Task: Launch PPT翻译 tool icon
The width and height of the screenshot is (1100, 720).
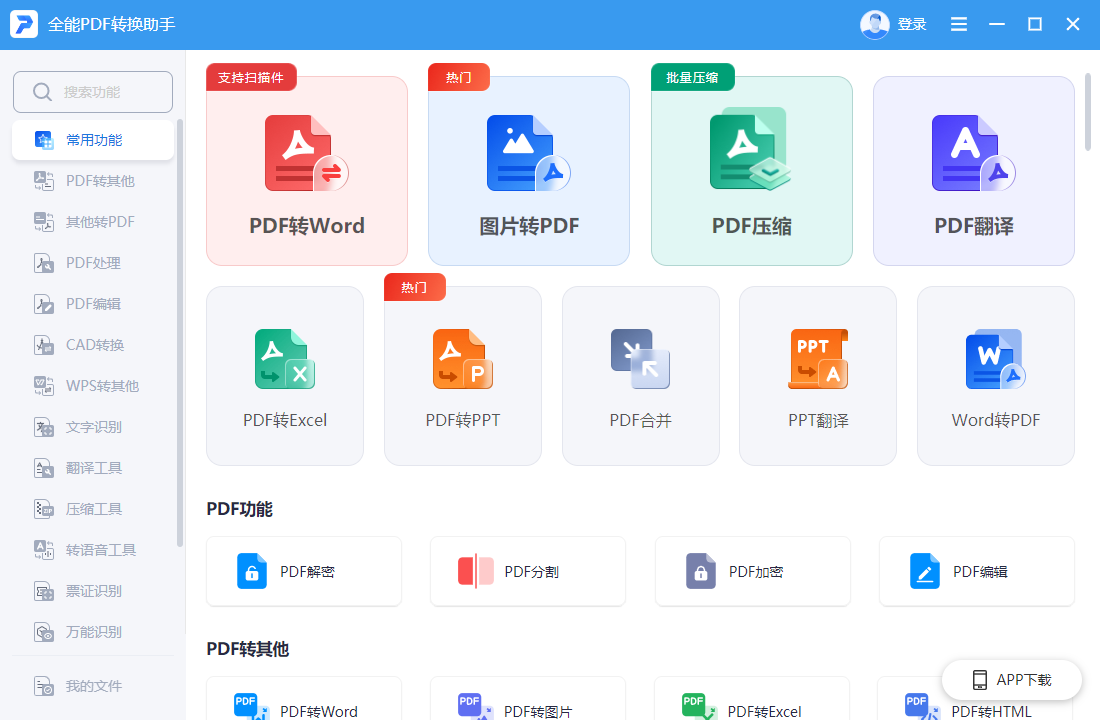Action: click(x=818, y=359)
